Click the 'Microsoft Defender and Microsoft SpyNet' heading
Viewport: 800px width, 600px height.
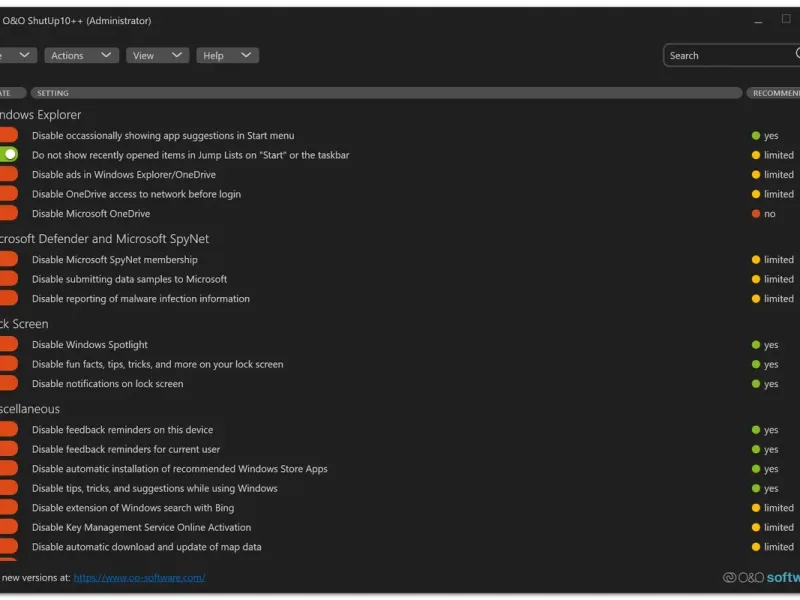click(x=105, y=238)
